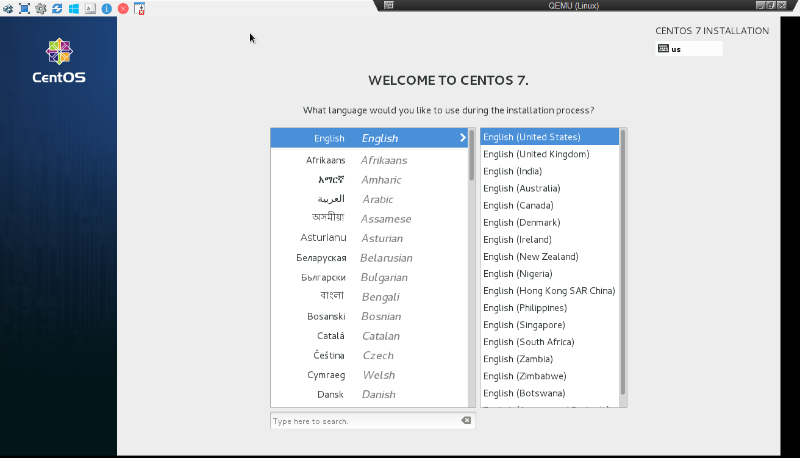Choose English (New Zealand) locale

tap(549, 257)
